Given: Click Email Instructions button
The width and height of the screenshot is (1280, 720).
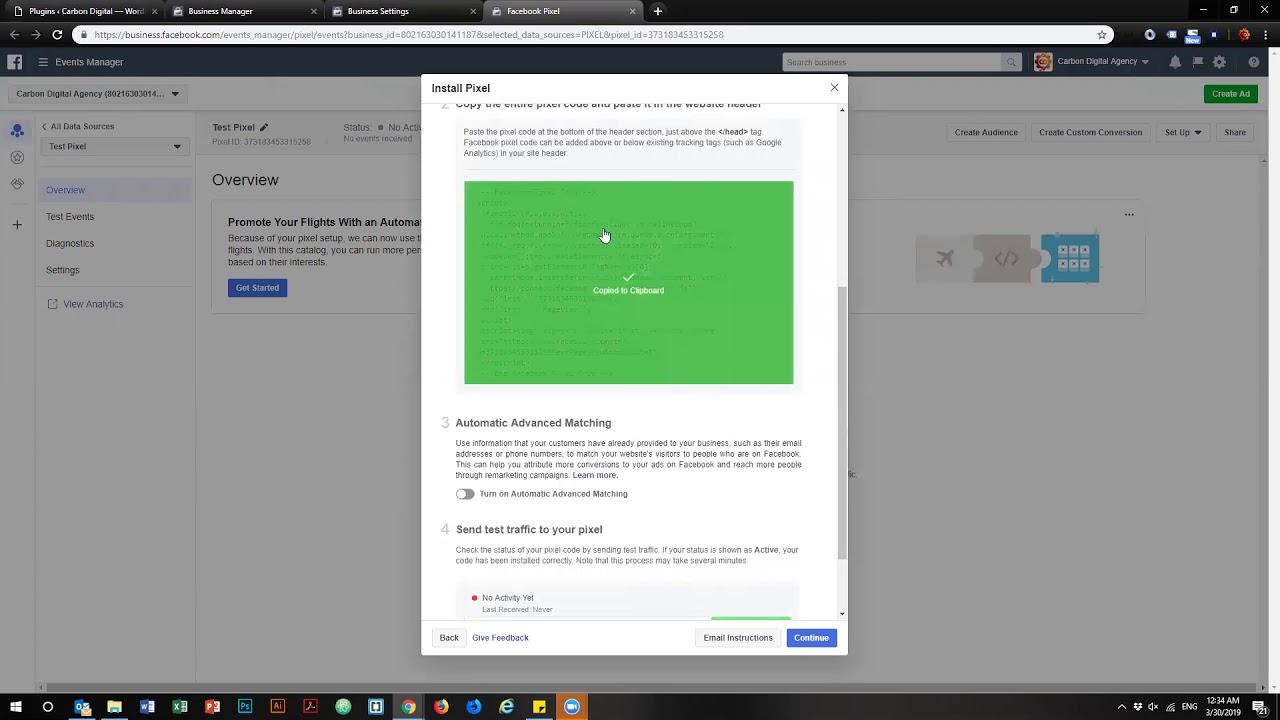Looking at the screenshot, I should (x=738, y=638).
